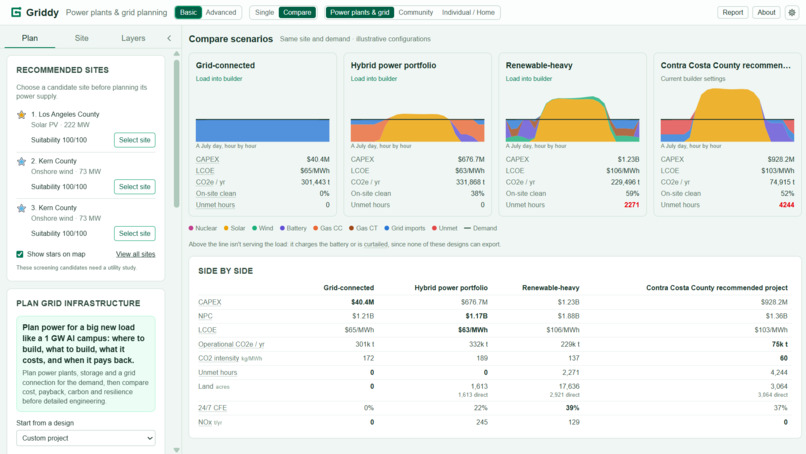Select site for Los Angeles County
The width and height of the screenshot is (806, 454).
[135, 140]
